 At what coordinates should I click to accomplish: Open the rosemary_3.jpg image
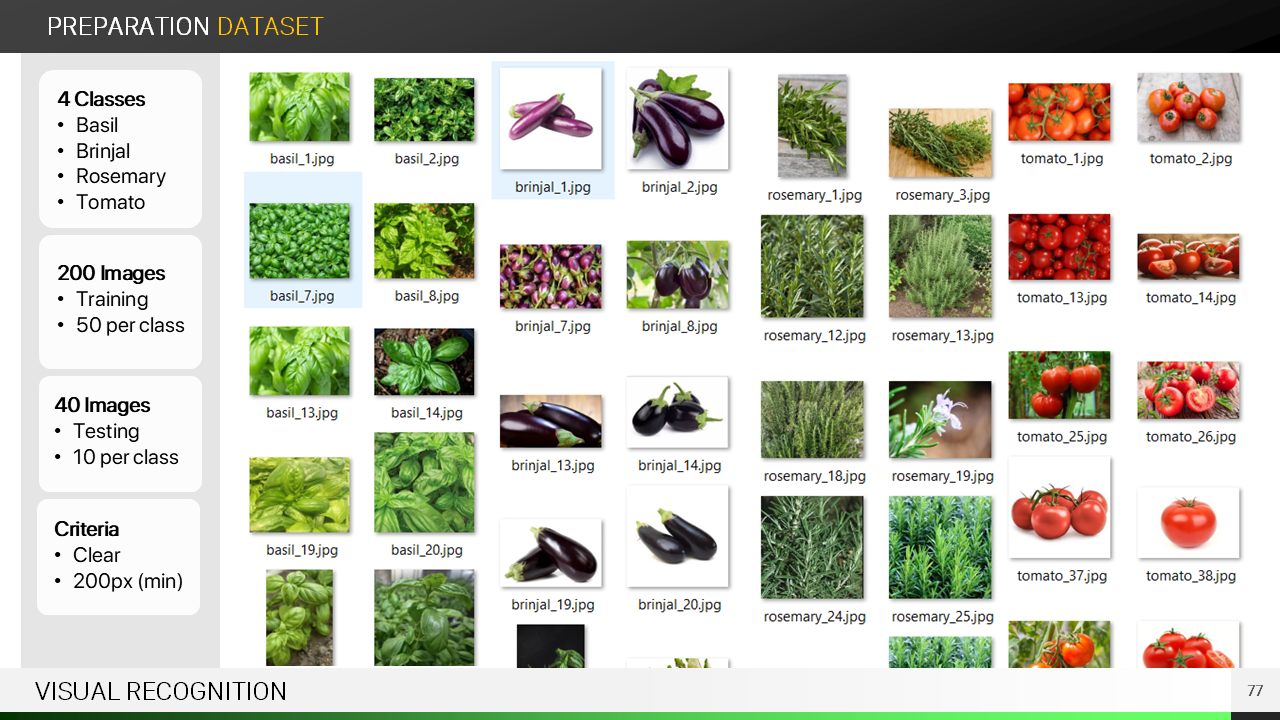point(940,143)
